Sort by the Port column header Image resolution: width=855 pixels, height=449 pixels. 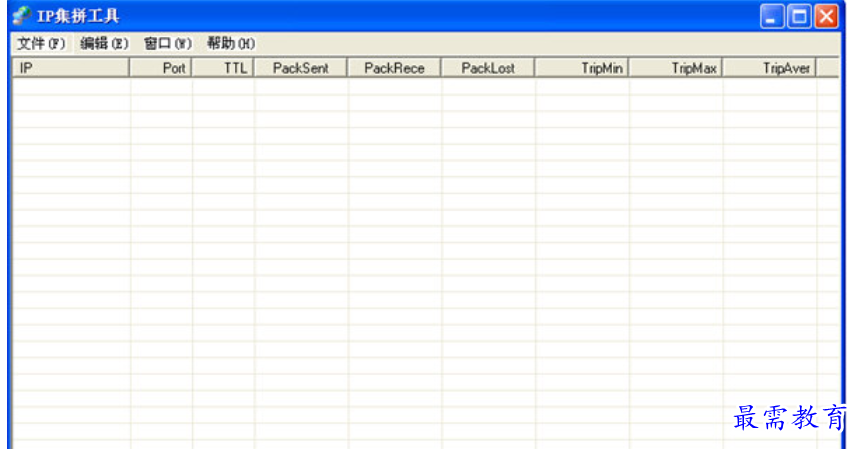pos(160,68)
